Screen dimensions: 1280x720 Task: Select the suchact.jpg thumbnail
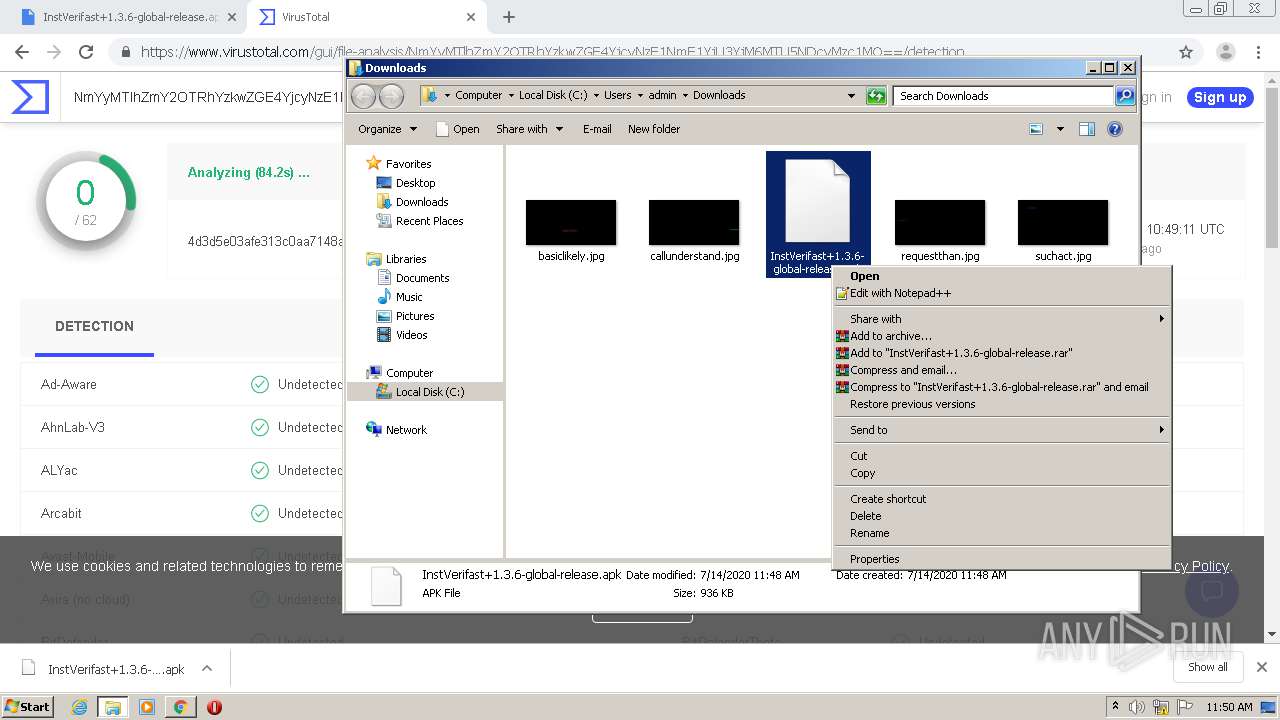[1063, 223]
